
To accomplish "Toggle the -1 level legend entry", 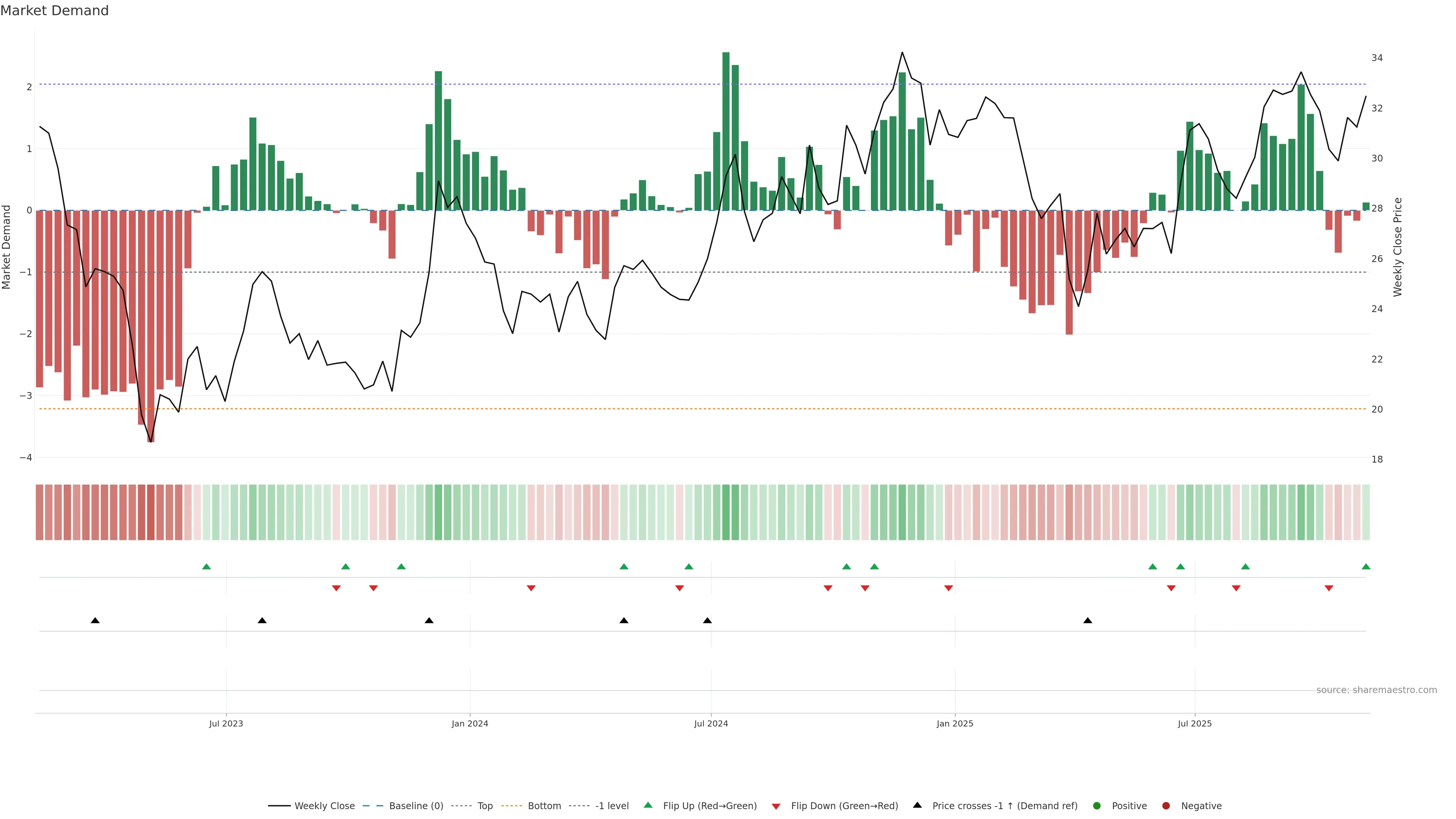I will pyautogui.click(x=612, y=805).
